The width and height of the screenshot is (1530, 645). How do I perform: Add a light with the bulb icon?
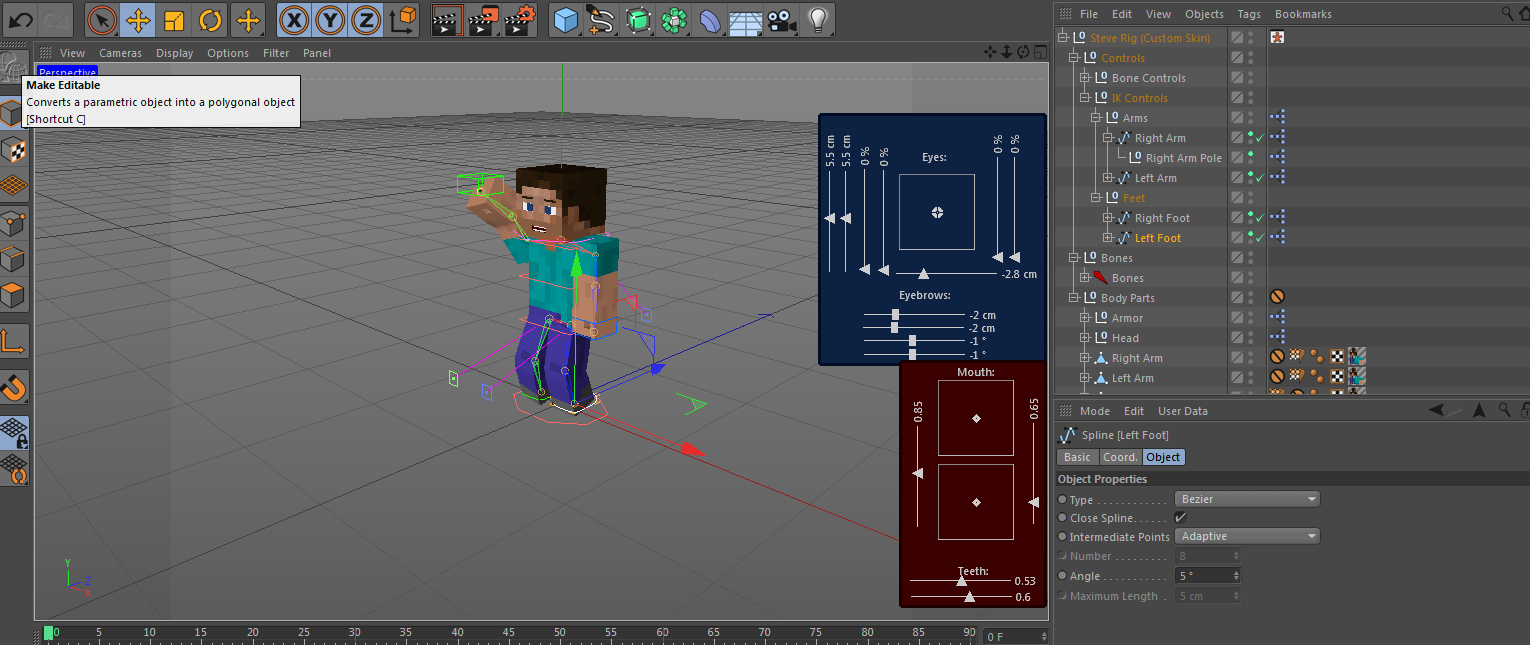click(818, 19)
